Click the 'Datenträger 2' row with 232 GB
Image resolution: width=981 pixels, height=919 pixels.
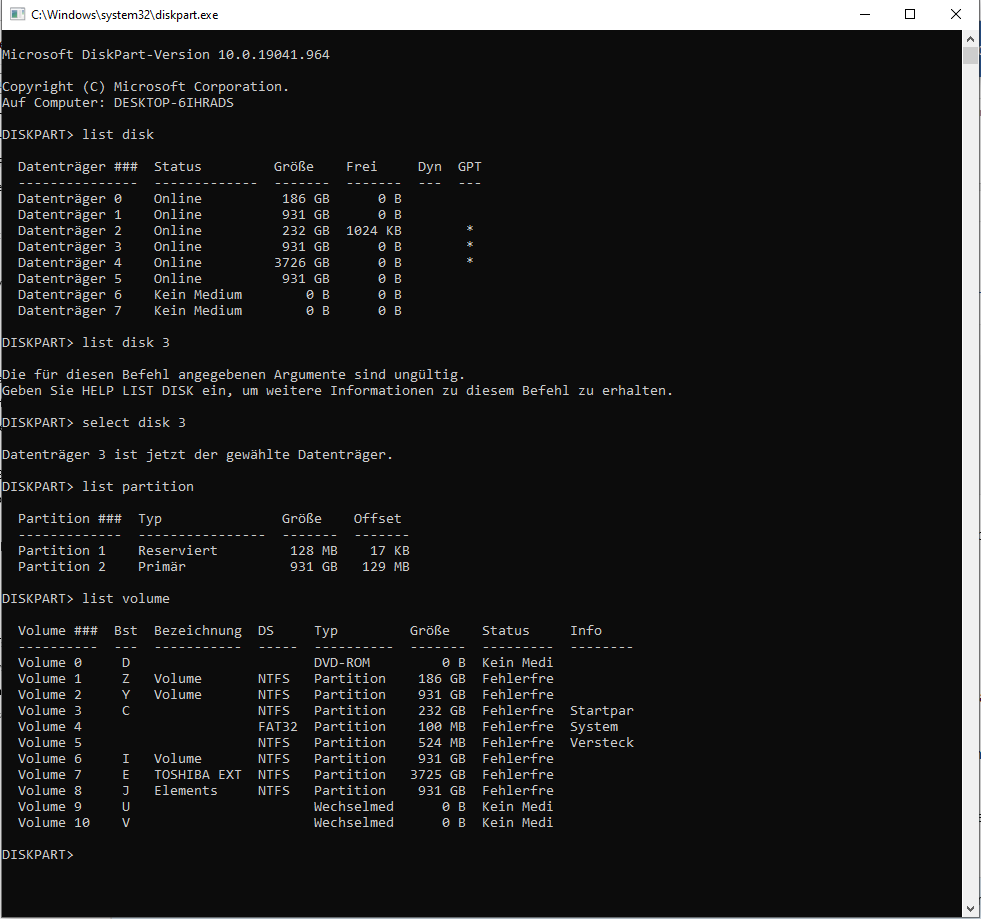tap(245, 230)
